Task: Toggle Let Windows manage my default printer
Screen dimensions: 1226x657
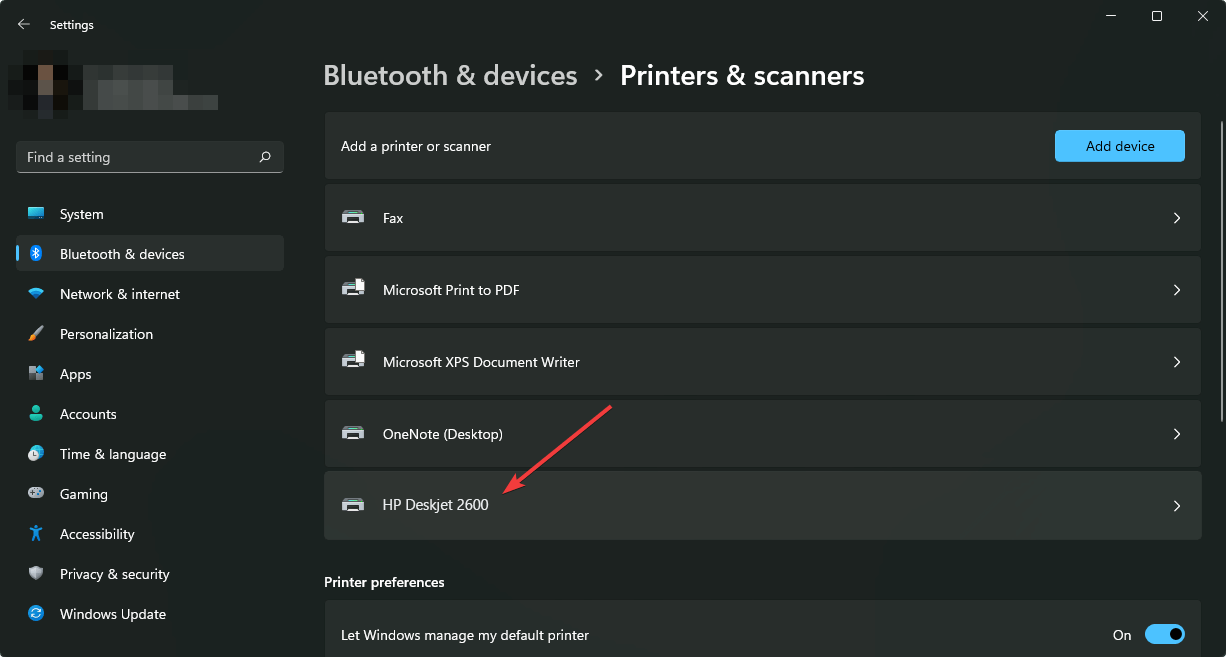Action: click(1165, 634)
